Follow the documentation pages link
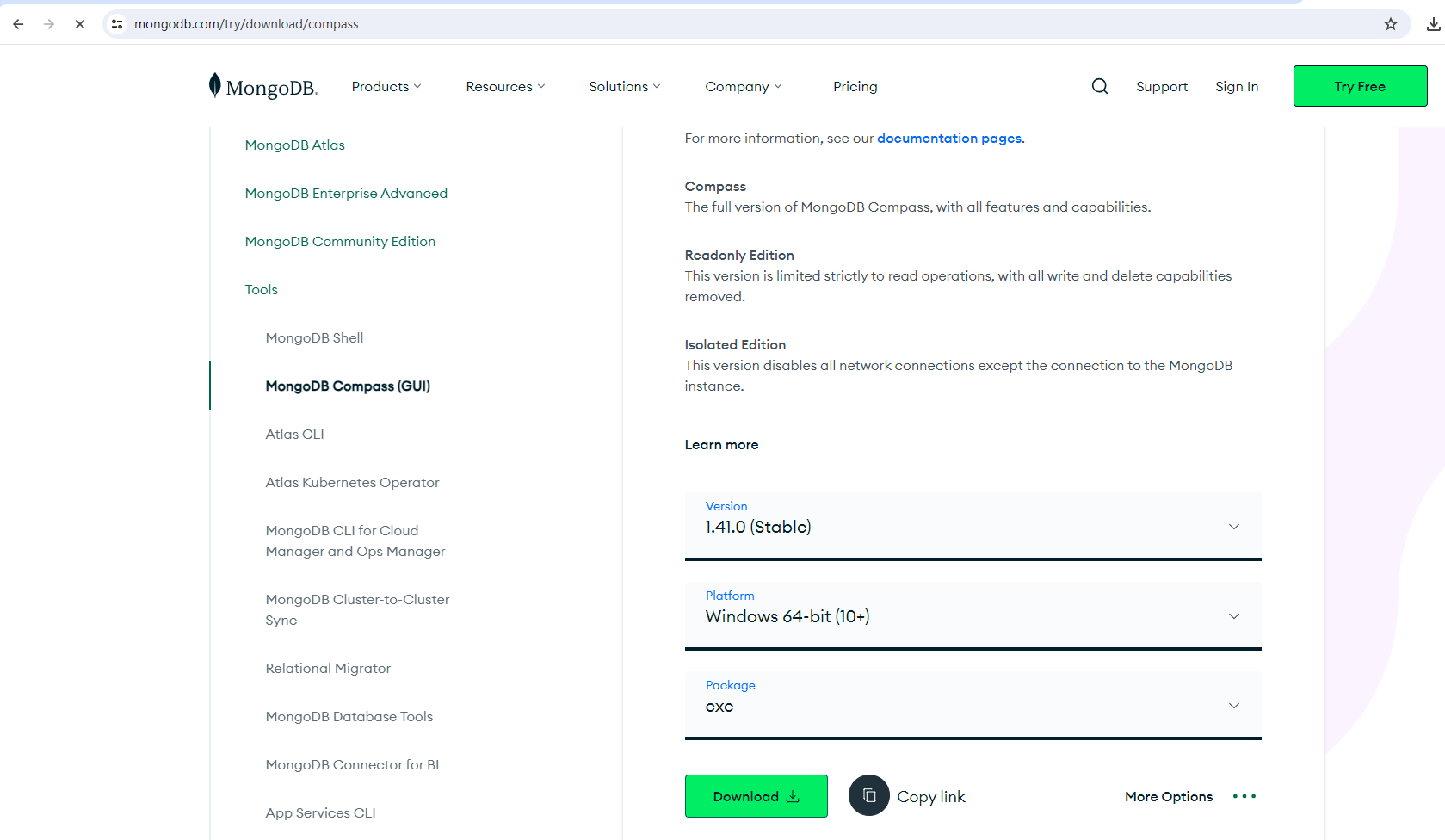 [x=949, y=138]
